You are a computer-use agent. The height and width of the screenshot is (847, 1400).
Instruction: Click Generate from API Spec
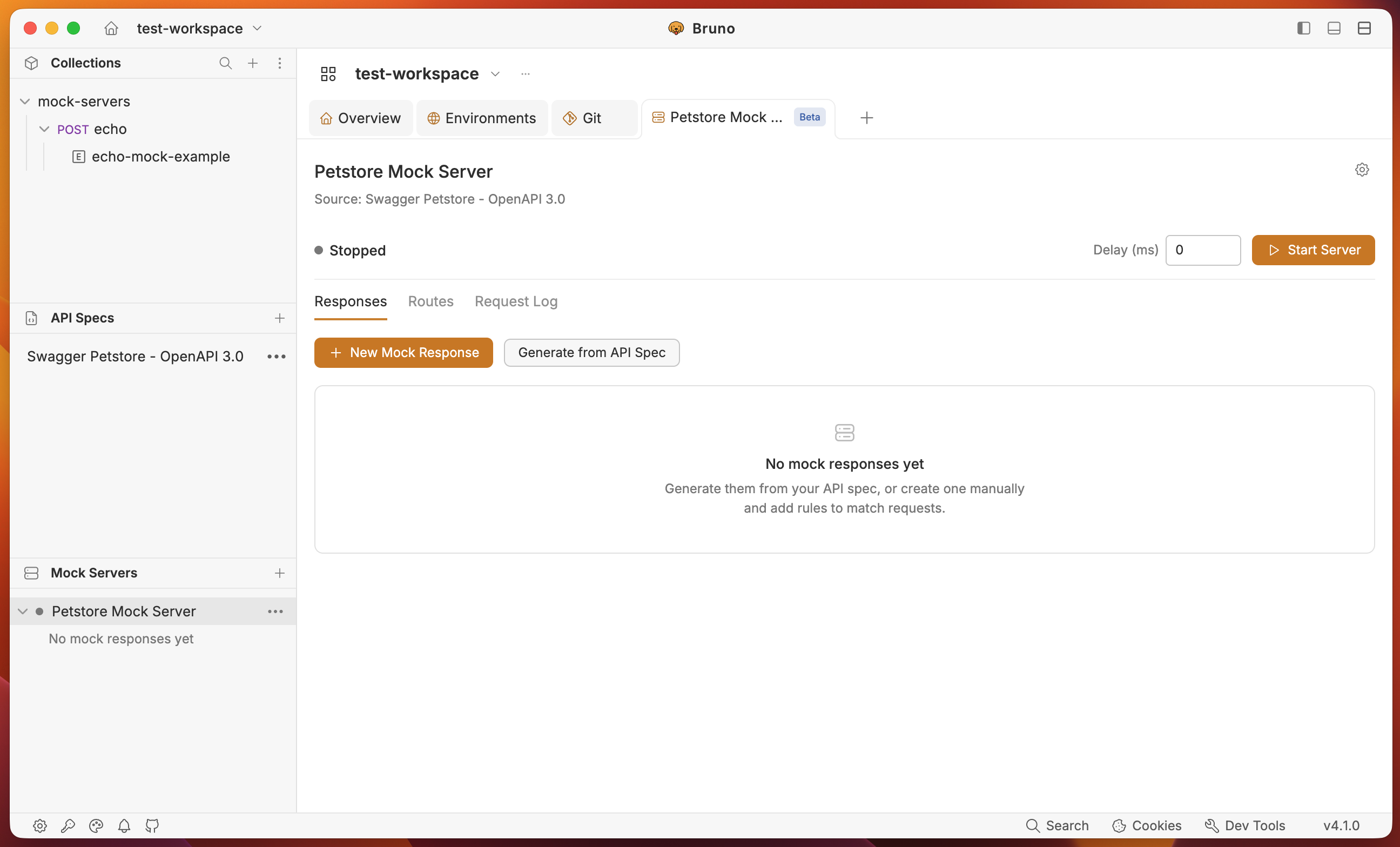click(x=591, y=353)
